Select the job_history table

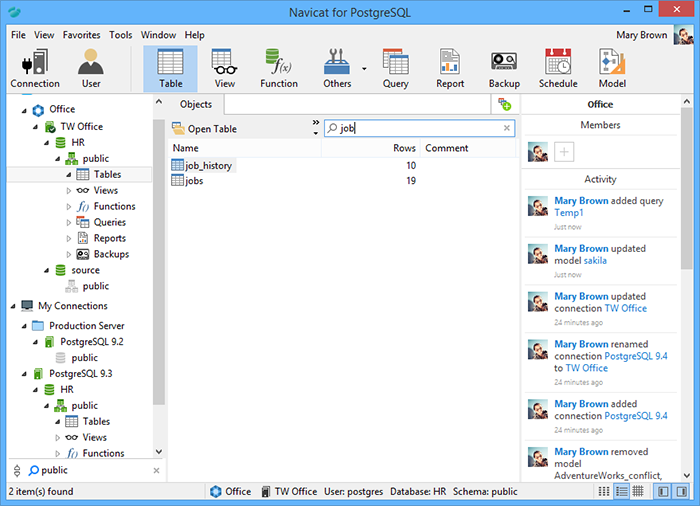tap(202, 166)
